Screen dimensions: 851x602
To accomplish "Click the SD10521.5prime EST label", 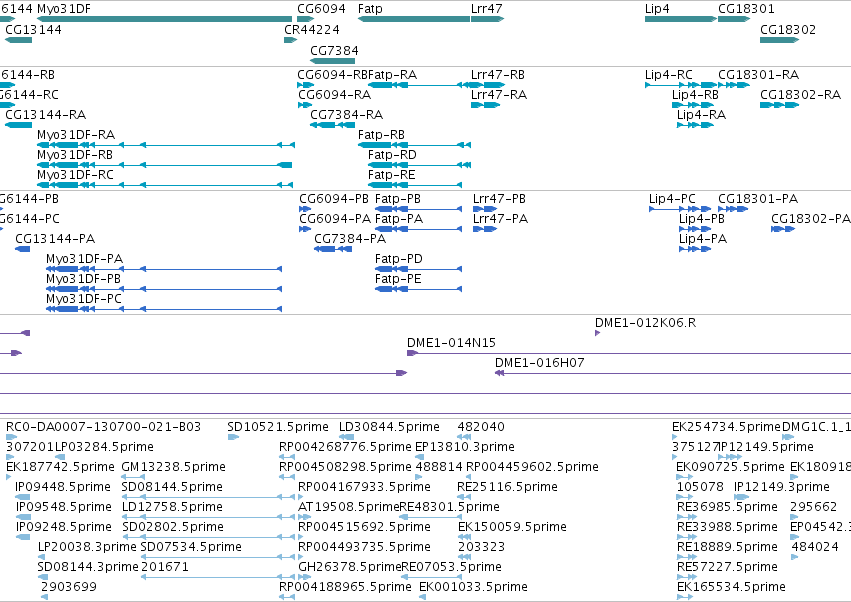I will [278, 427].
